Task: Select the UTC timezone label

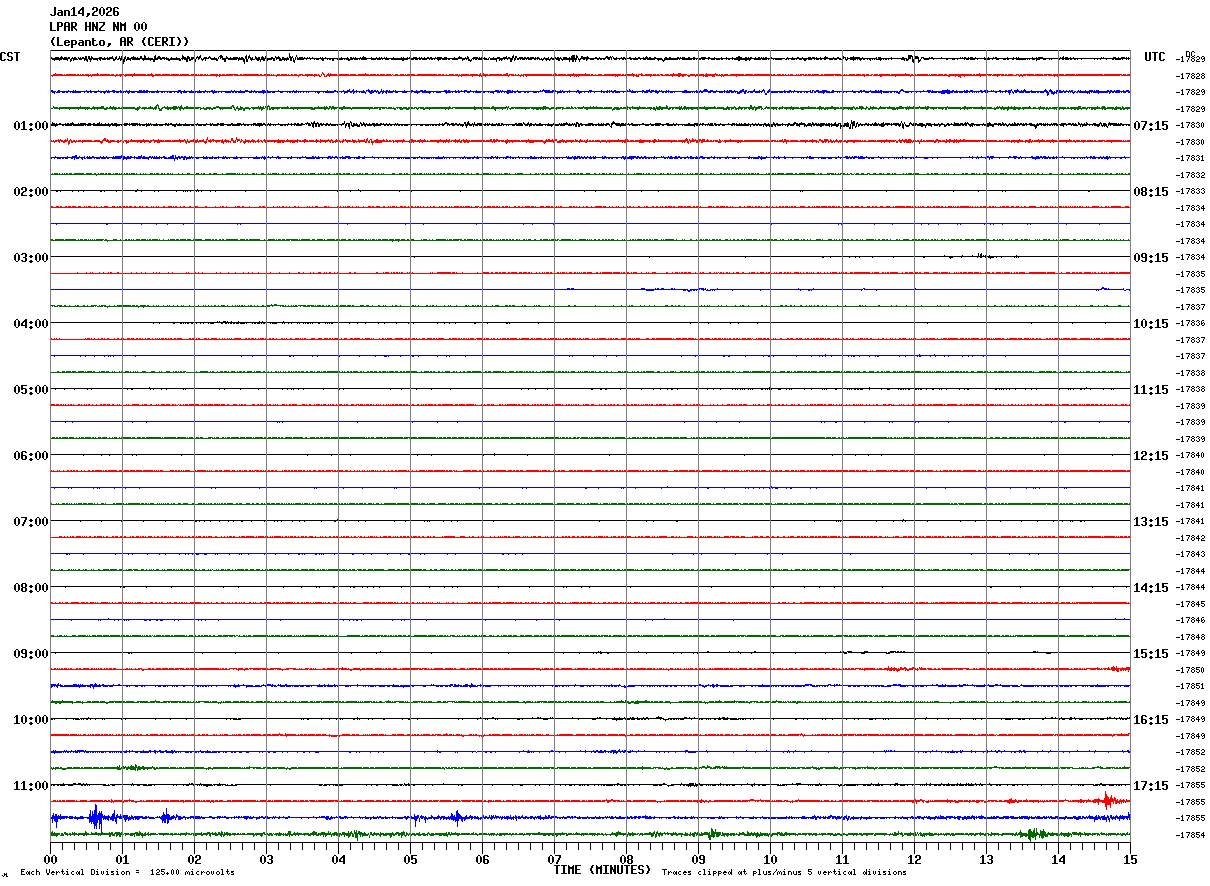Action: (x=1155, y=57)
